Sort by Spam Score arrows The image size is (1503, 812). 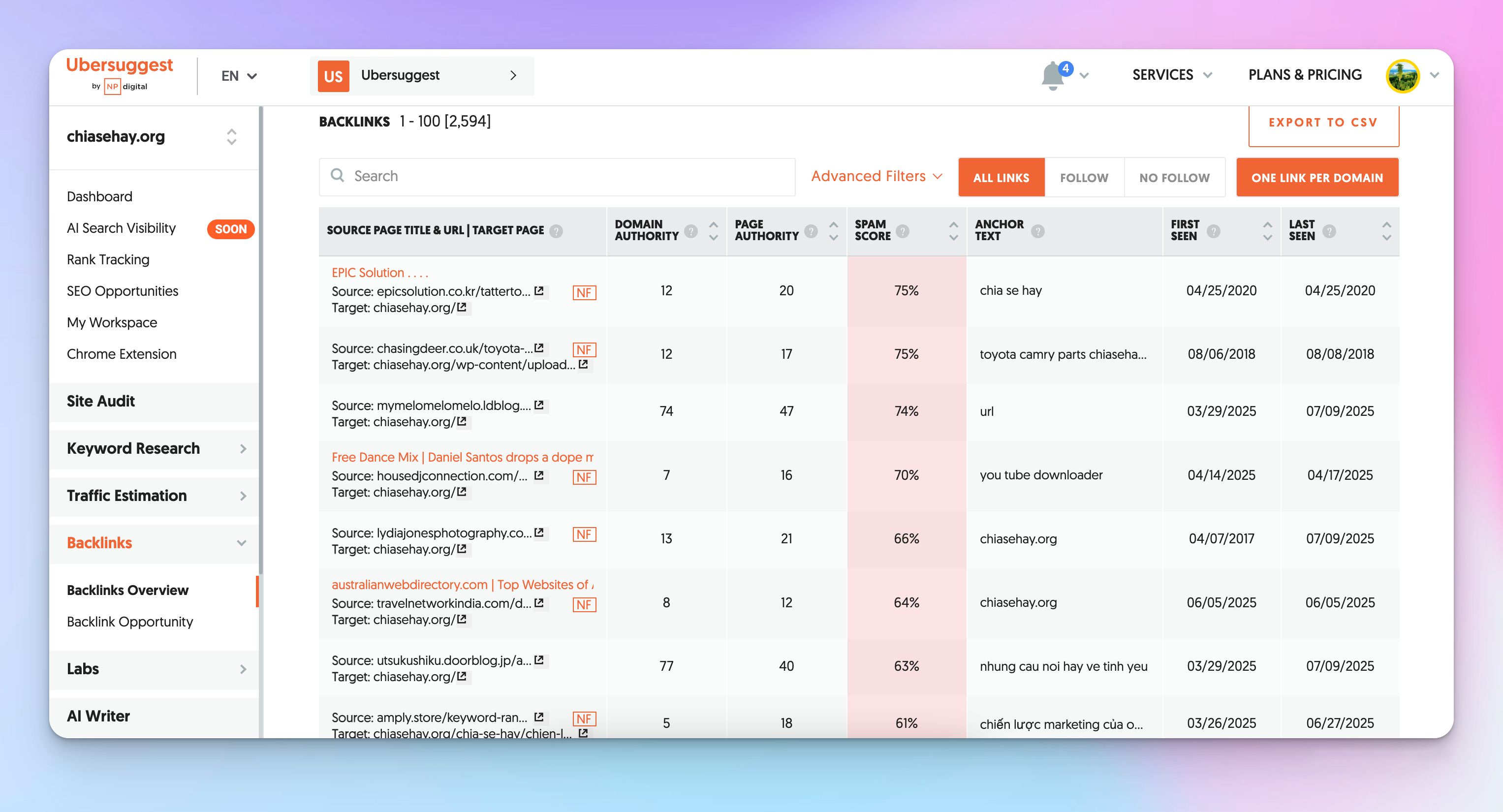[x=953, y=231]
